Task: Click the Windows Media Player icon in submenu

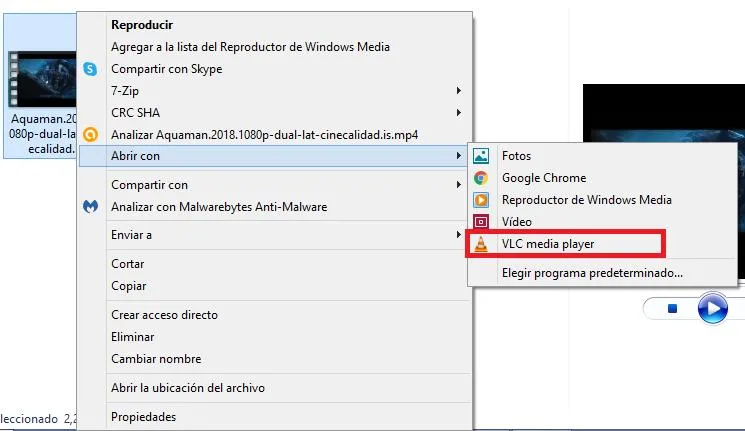Action: click(481, 200)
